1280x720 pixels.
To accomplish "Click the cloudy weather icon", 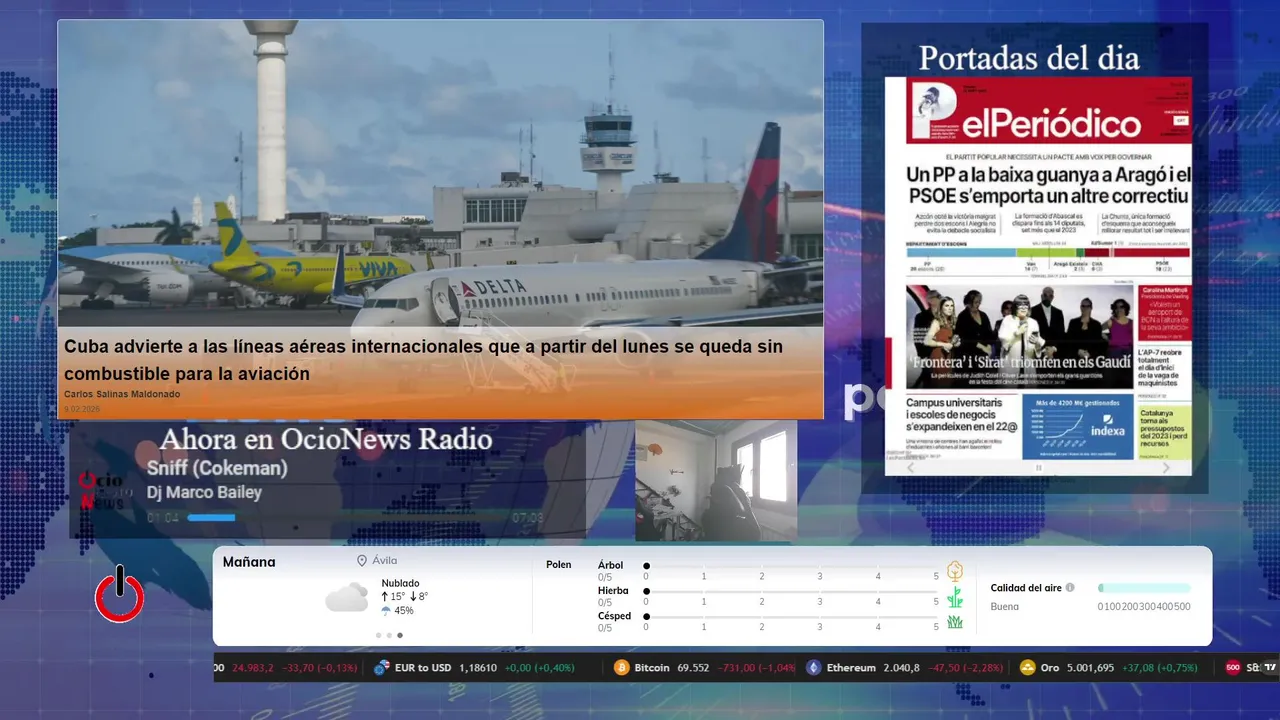I will click(x=347, y=597).
